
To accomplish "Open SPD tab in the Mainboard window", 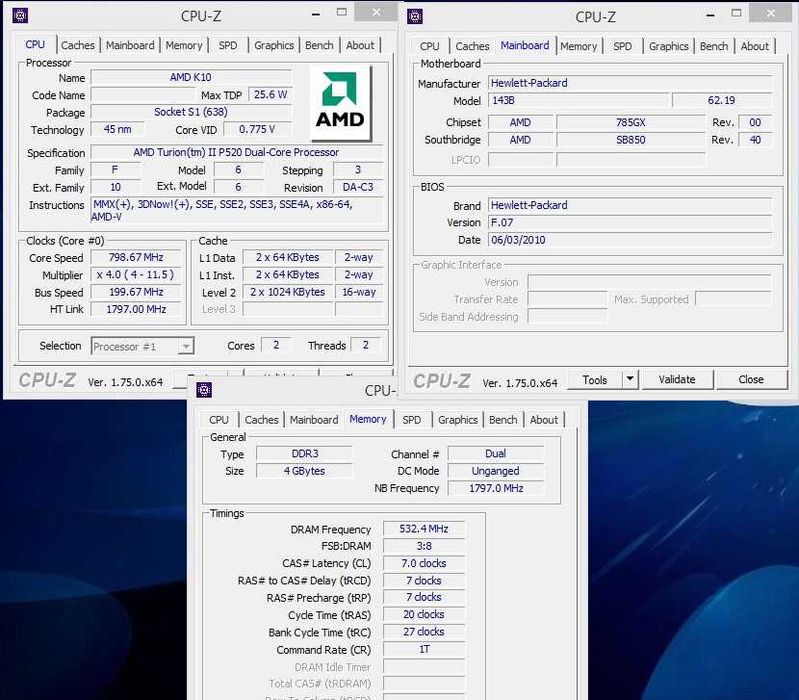I will pos(622,46).
